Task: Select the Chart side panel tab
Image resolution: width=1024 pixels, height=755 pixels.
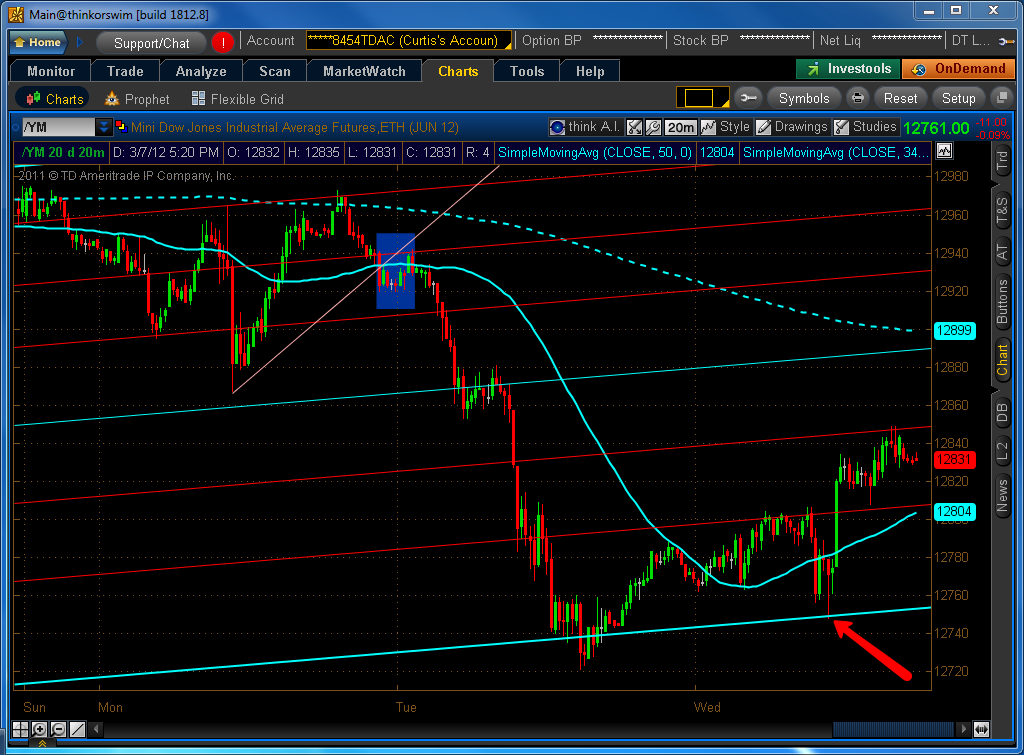Action: (1002, 360)
